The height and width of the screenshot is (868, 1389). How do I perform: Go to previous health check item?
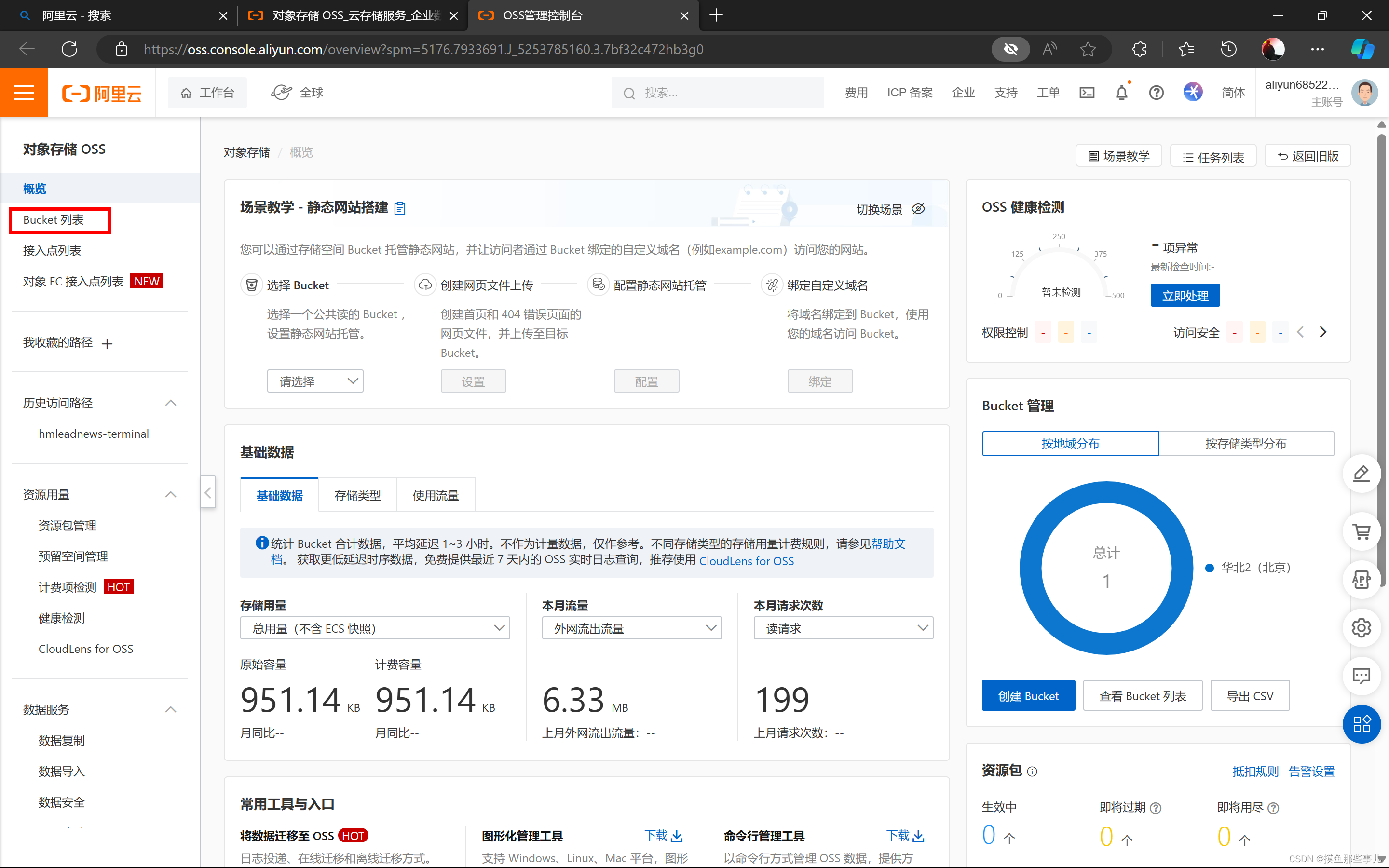1301,332
